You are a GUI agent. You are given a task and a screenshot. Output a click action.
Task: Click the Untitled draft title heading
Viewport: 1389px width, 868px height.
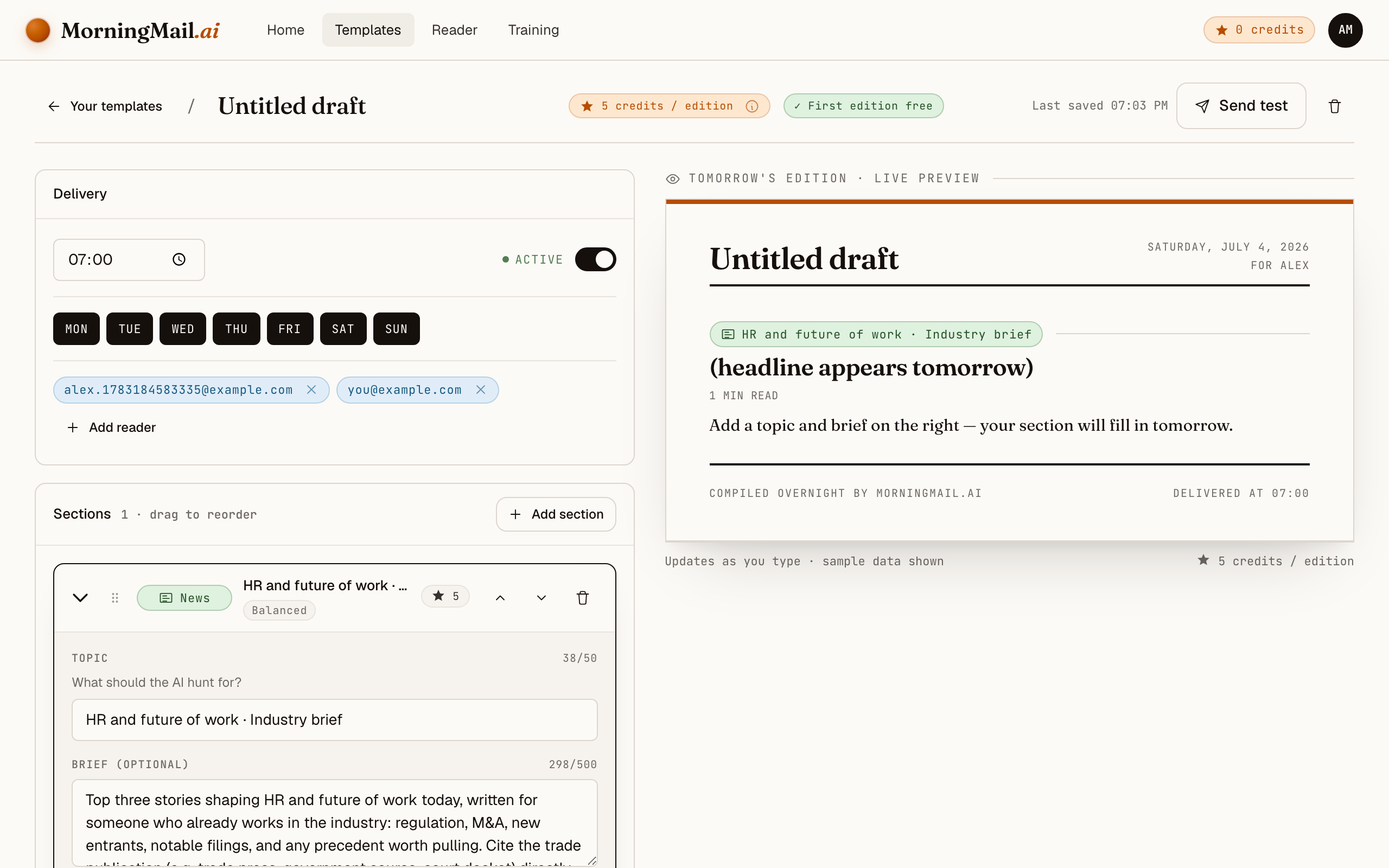(x=291, y=106)
